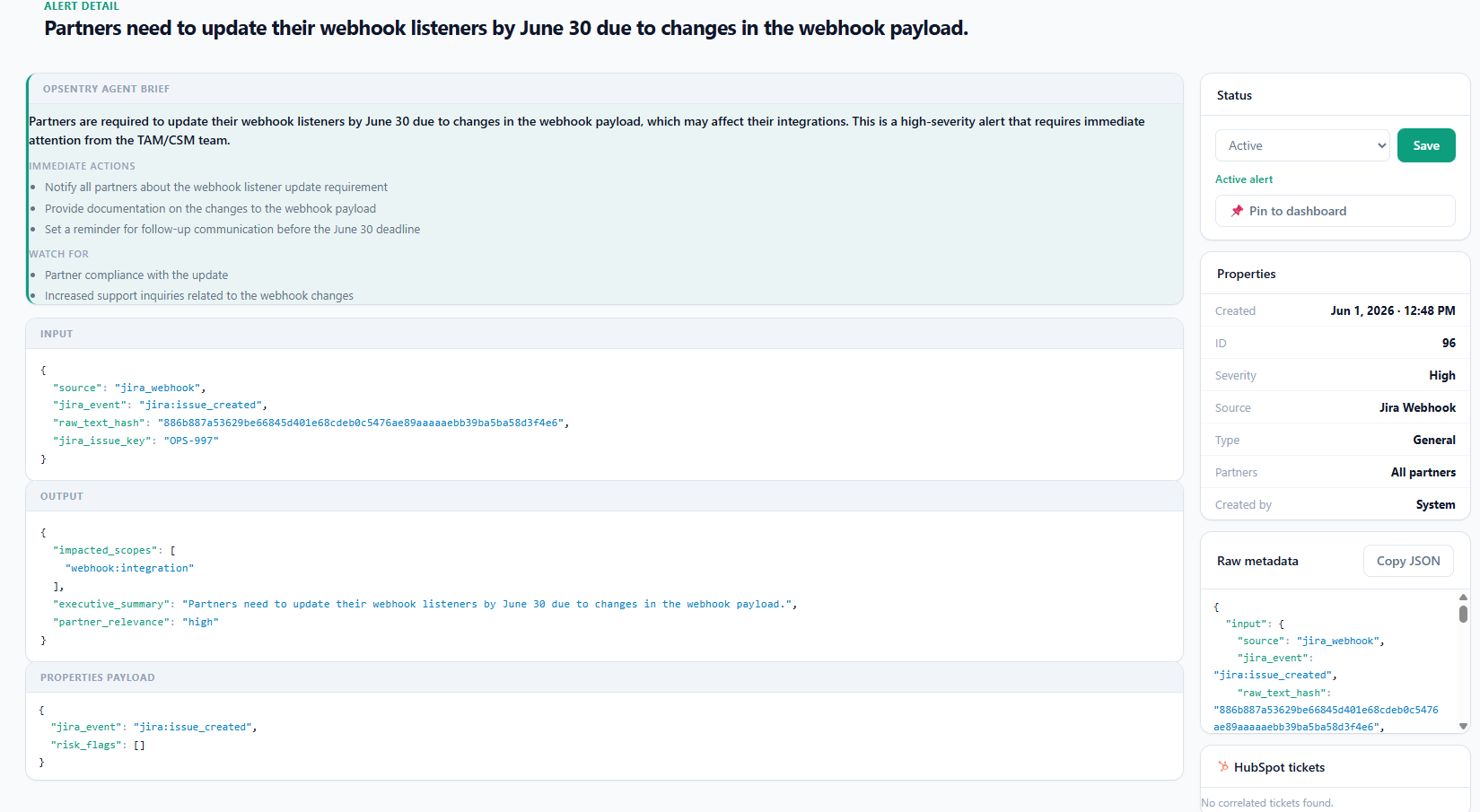This screenshot has height=812, width=1480.
Task: Open the Active status dropdown
Action: coord(1302,145)
